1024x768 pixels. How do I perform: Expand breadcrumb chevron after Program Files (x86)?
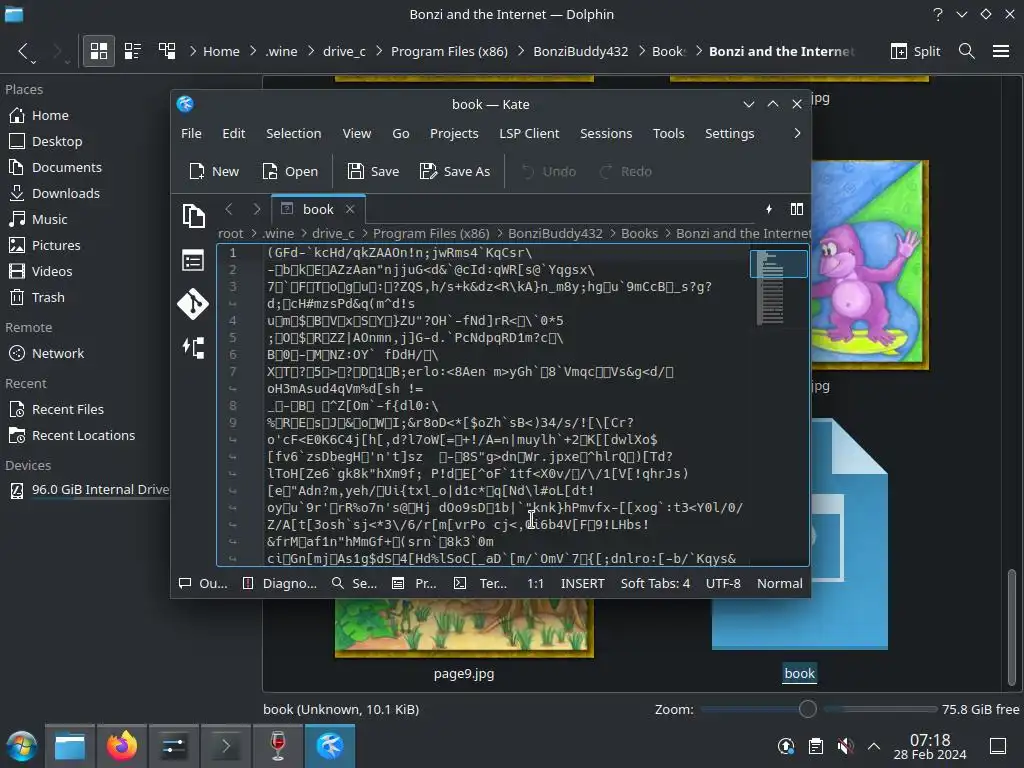(x=520, y=51)
